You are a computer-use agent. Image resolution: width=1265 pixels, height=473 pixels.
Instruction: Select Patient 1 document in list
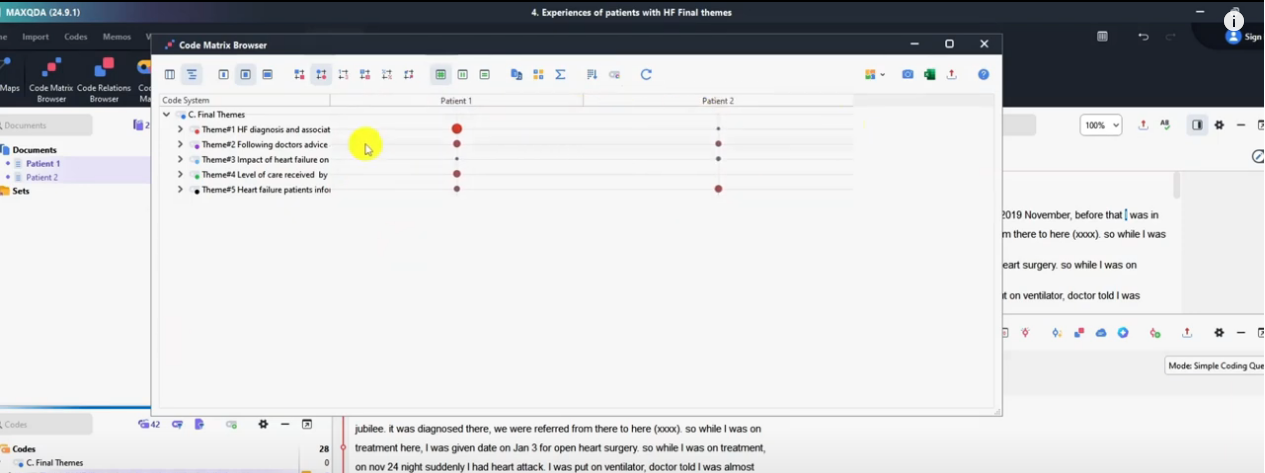click(42, 163)
